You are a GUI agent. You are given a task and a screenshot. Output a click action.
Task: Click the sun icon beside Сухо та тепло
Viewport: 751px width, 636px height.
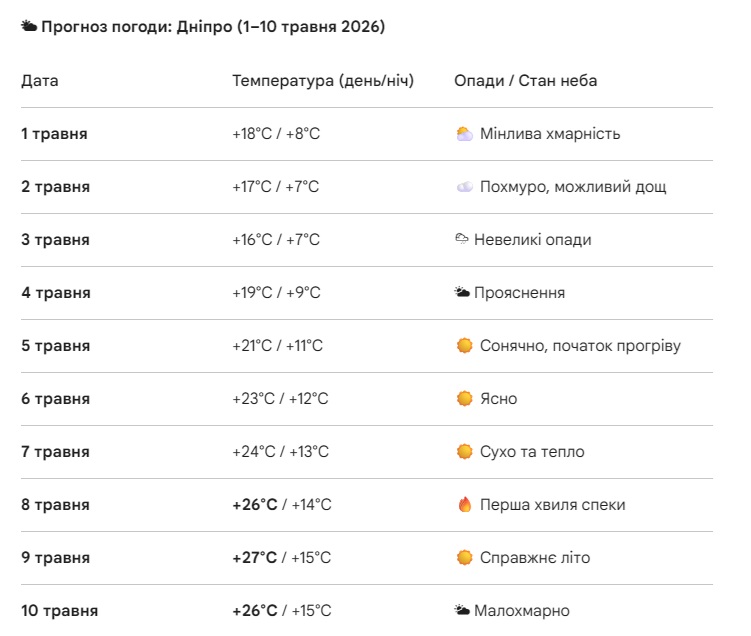464,452
